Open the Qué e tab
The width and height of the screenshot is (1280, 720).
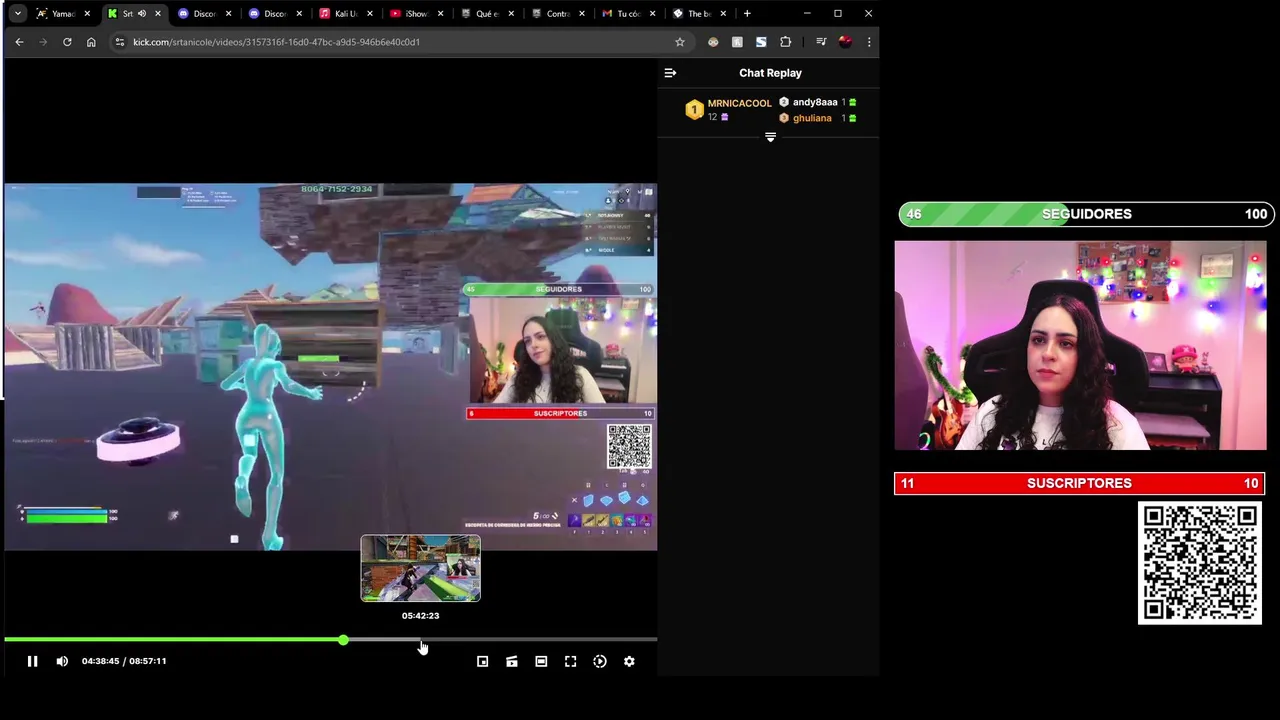point(487,13)
